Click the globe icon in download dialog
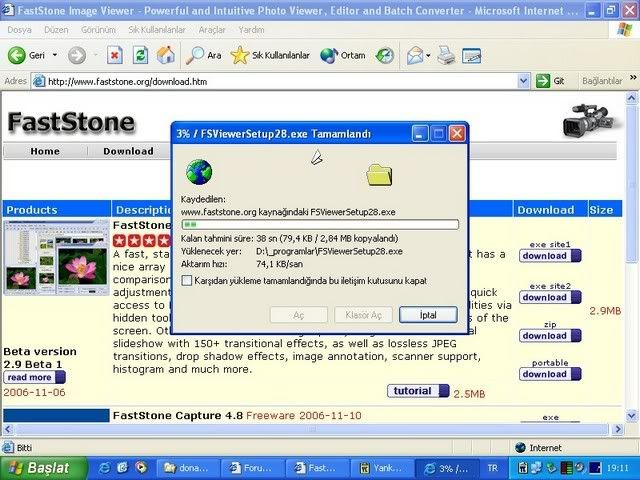The height and width of the screenshot is (480, 640). [199, 172]
